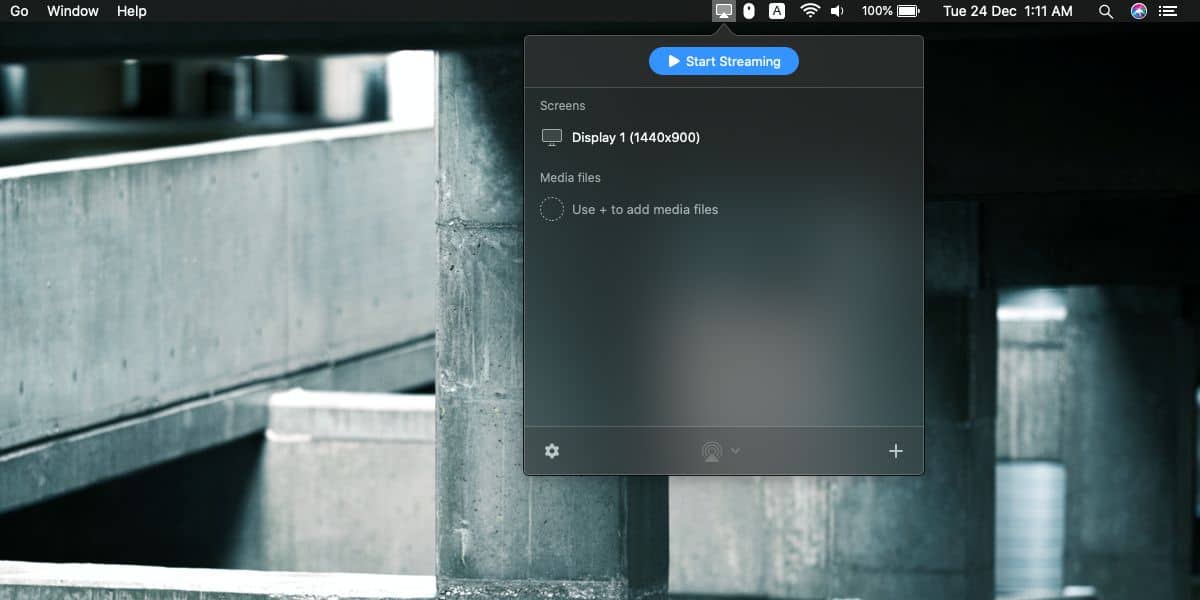The width and height of the screenshot is (1200, 600).
Task: Click the battery status icon
Action: [908, 11]
